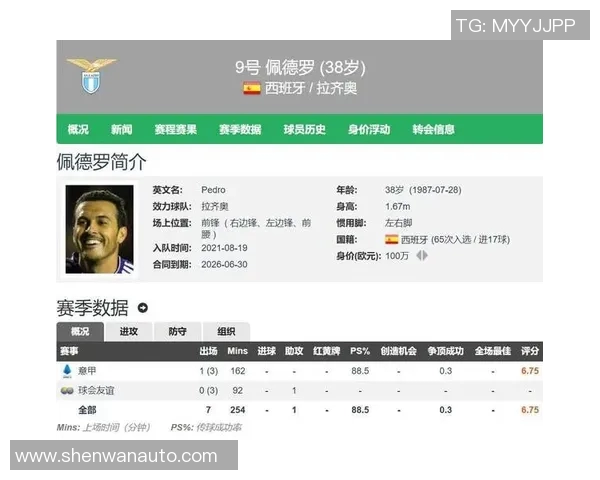This screenshot has height=480, width=600.
Task: Click the 西班牙 / 拉齐奥 header subtitle
Action: coord(311,88)
